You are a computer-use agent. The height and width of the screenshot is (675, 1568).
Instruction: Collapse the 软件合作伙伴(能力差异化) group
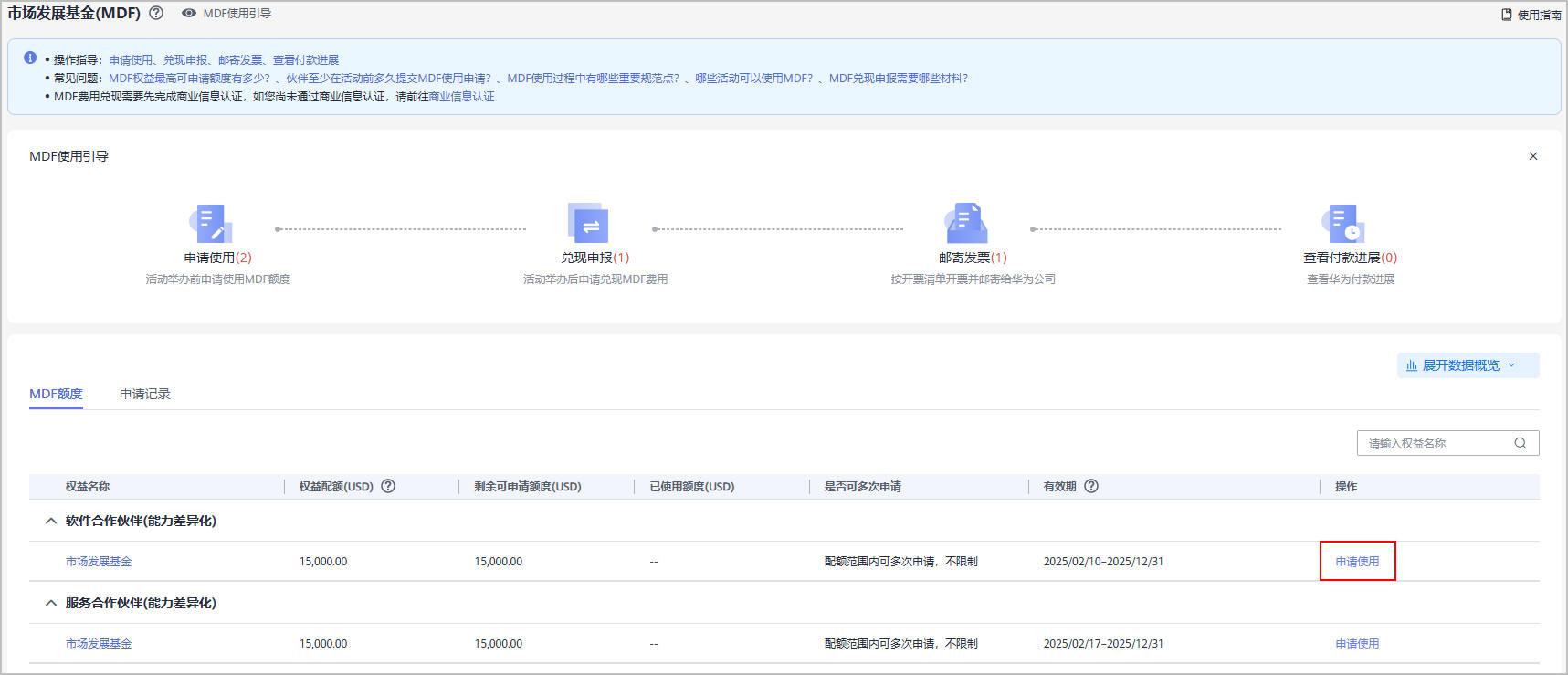pyautogui.click(x=51, y=521)
